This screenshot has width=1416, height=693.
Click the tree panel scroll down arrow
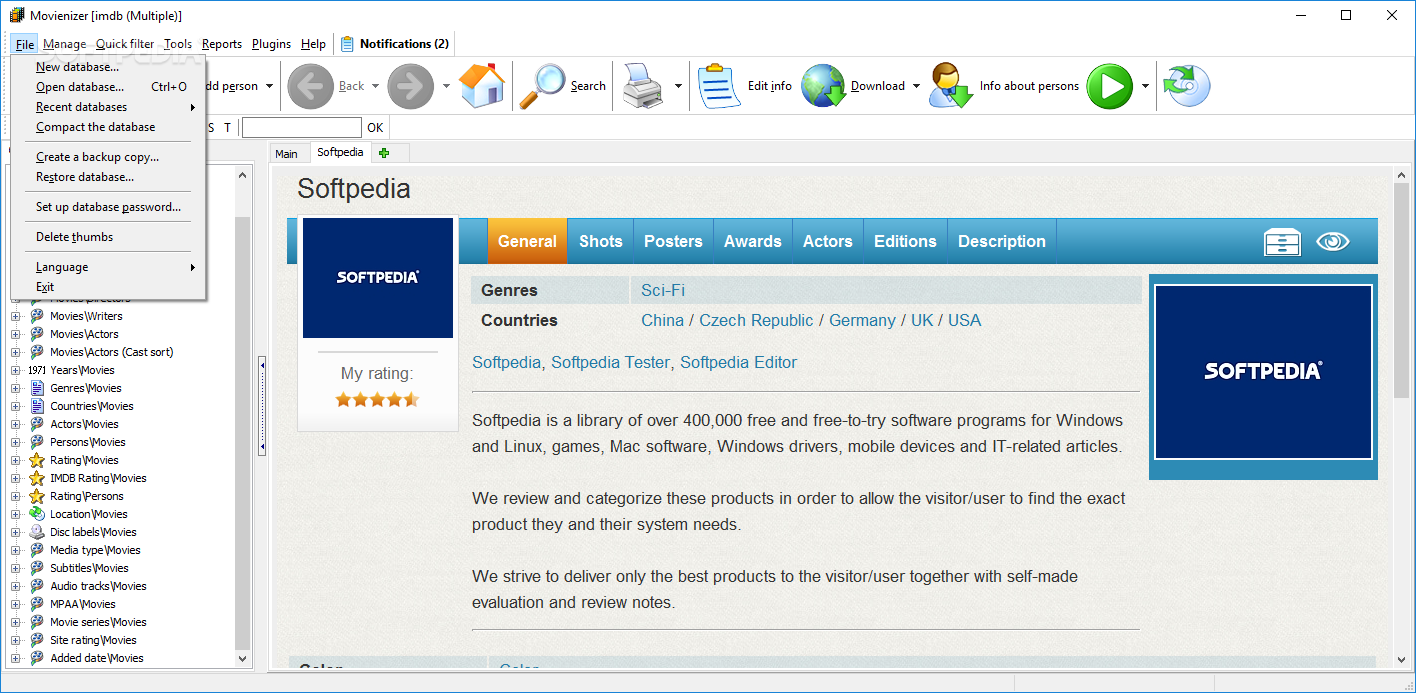point(243,658)
